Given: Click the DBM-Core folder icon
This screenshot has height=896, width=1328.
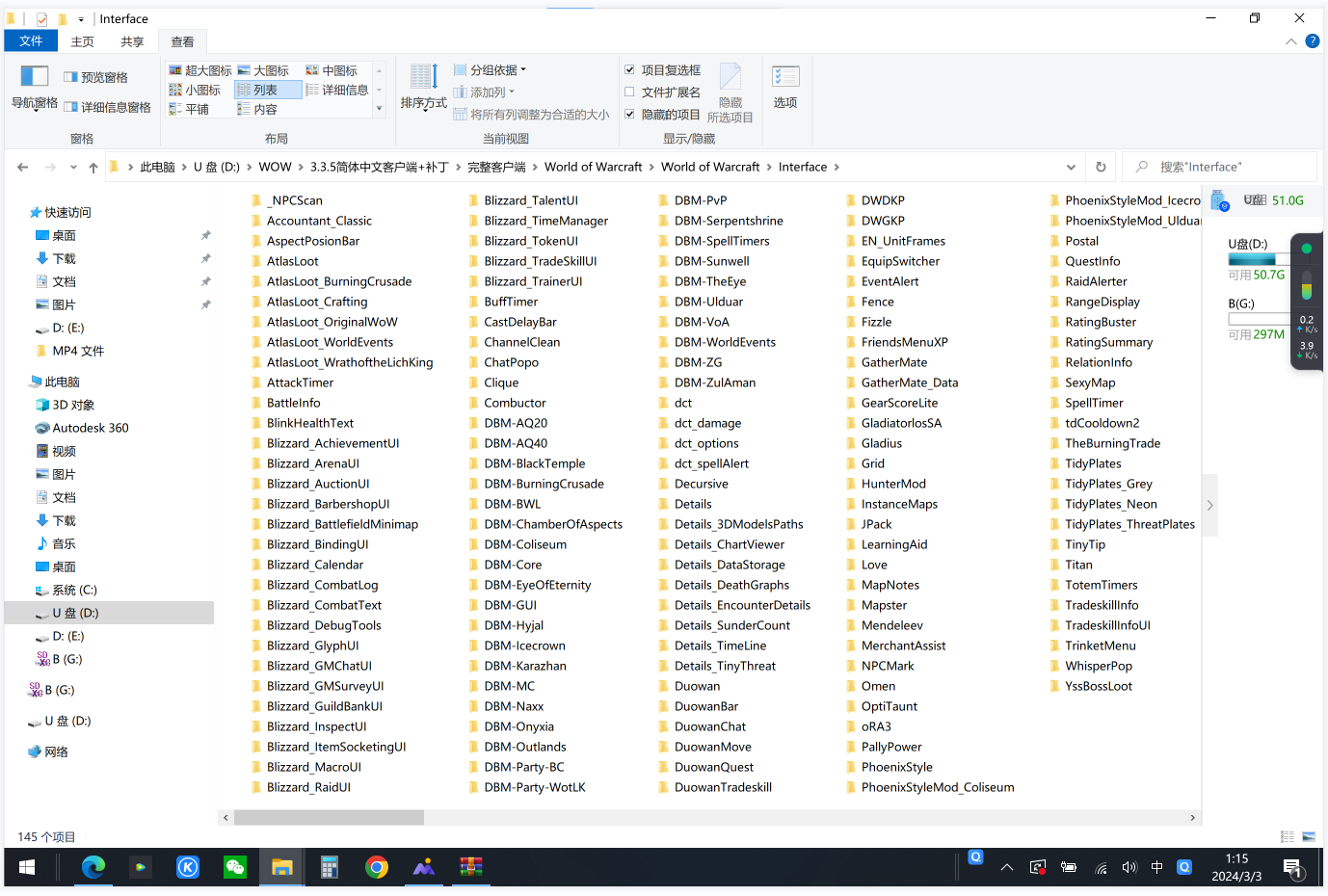Looking at the screenshot, I should [474, 565].
